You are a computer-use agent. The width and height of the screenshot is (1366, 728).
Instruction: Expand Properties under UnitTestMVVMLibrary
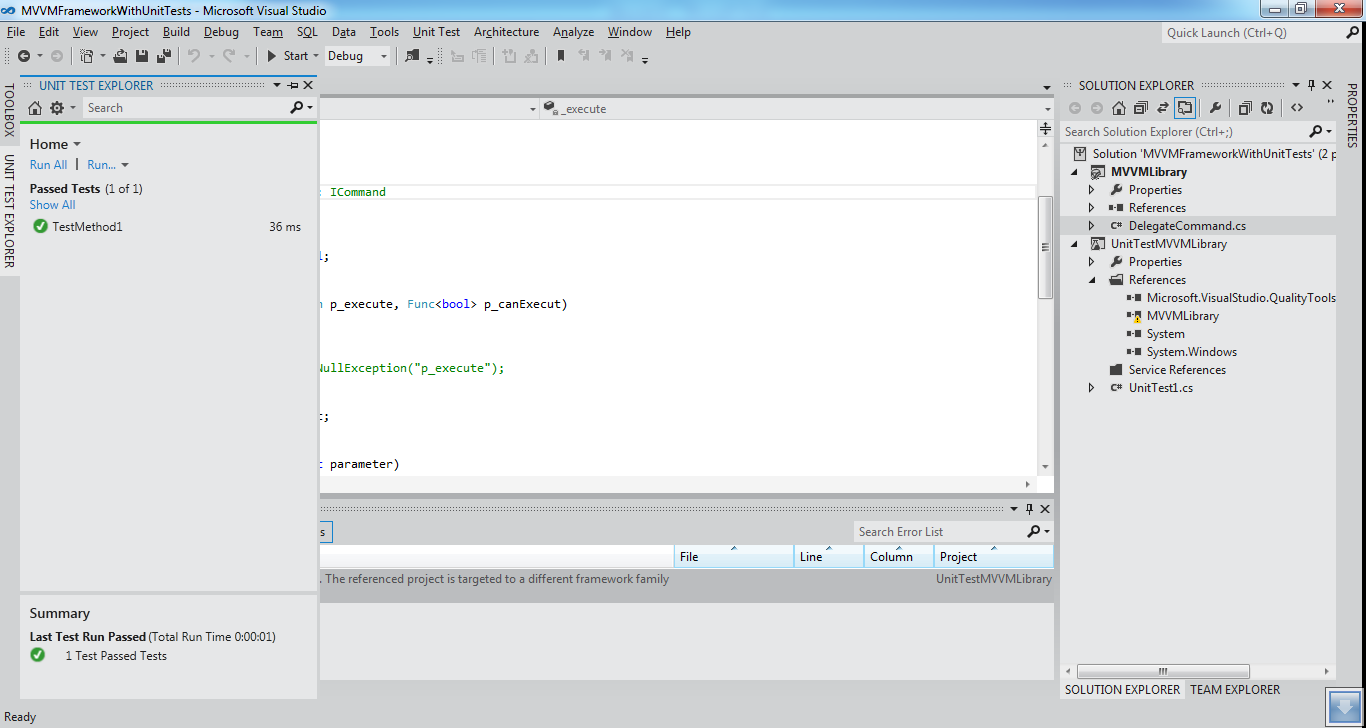(1091, 261)
